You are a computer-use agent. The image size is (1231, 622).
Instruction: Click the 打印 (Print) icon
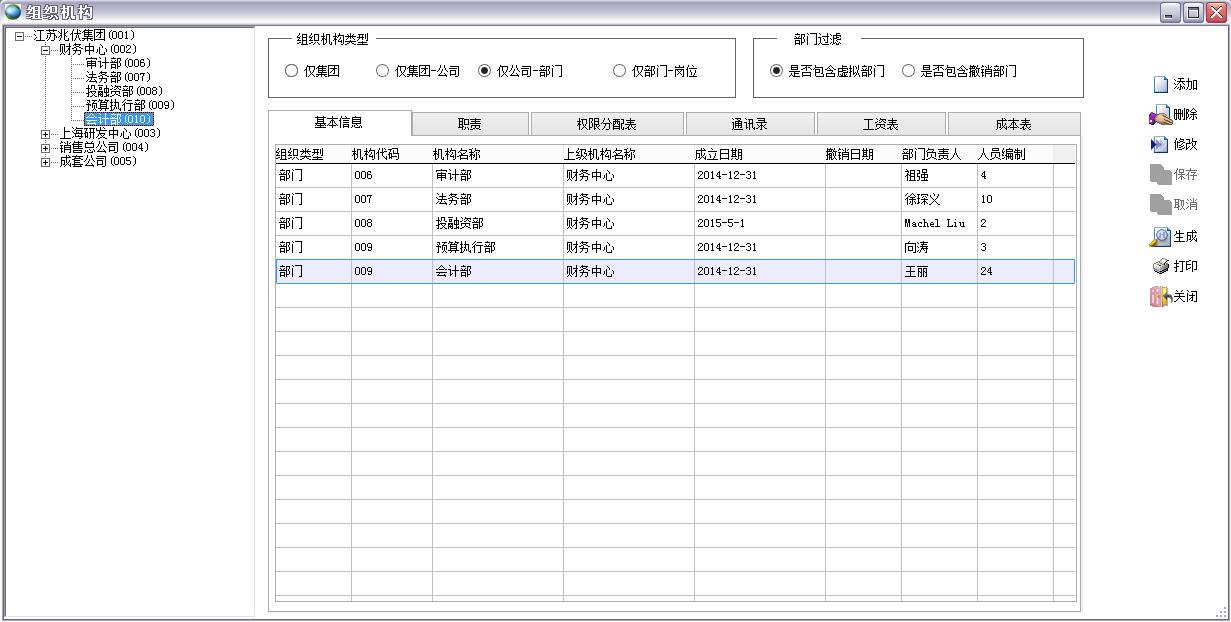[1160, 267]
